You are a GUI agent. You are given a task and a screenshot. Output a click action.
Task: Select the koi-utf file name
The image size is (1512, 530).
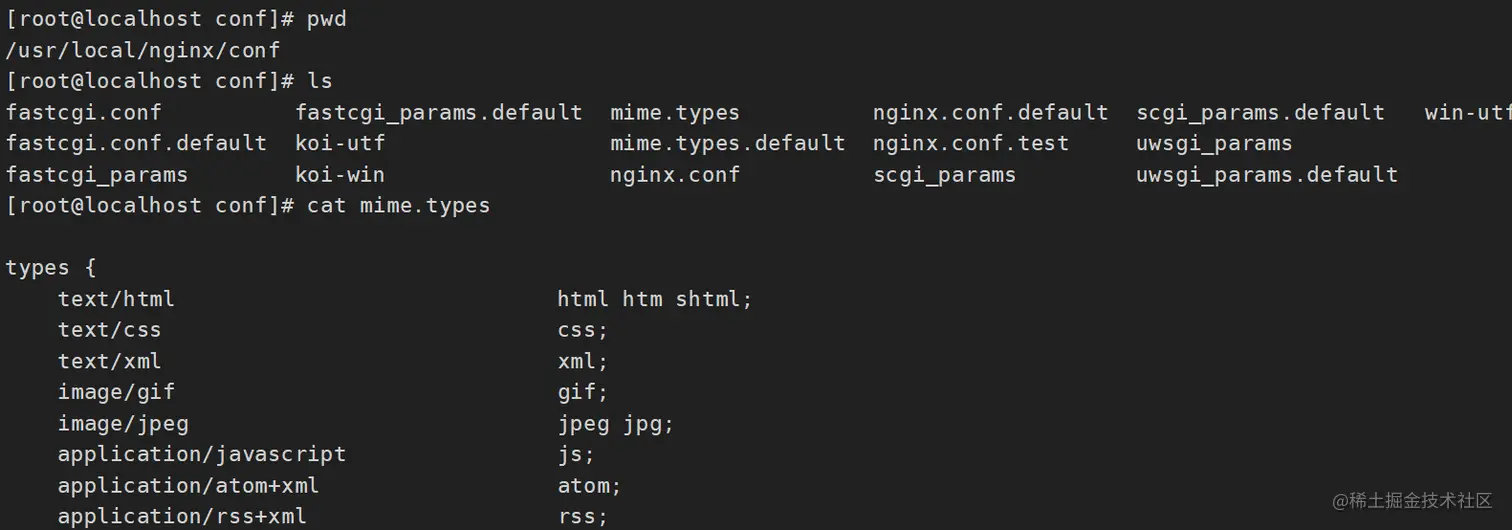coord(340,144)
